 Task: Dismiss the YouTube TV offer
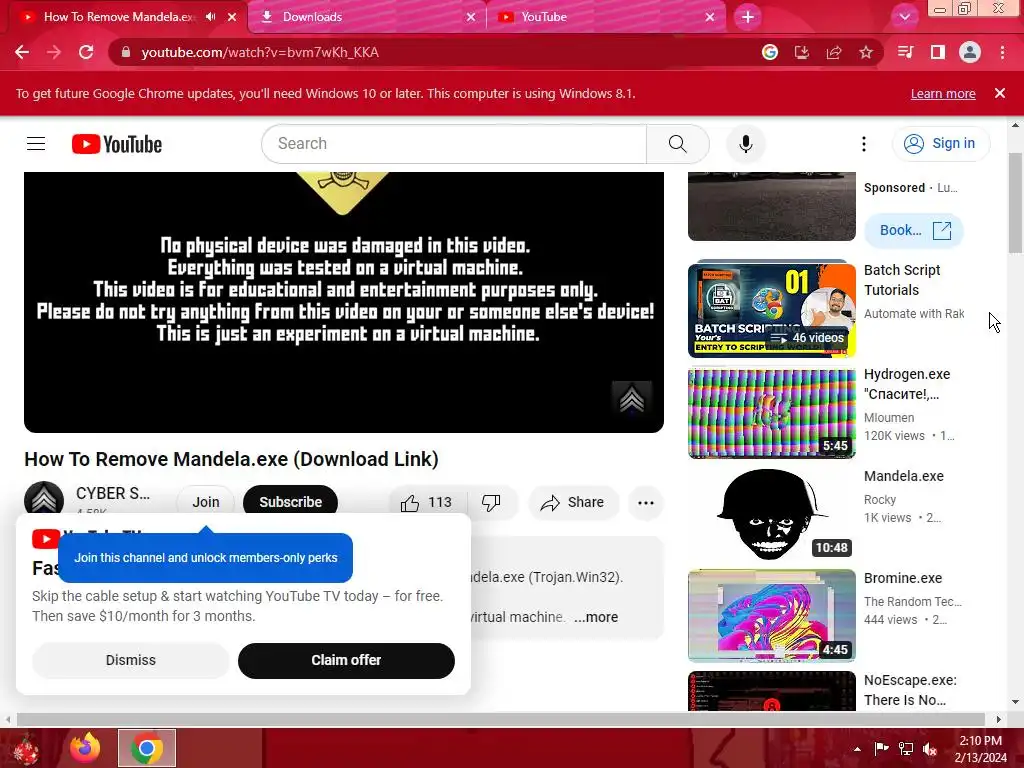click(x=131, y=660)
